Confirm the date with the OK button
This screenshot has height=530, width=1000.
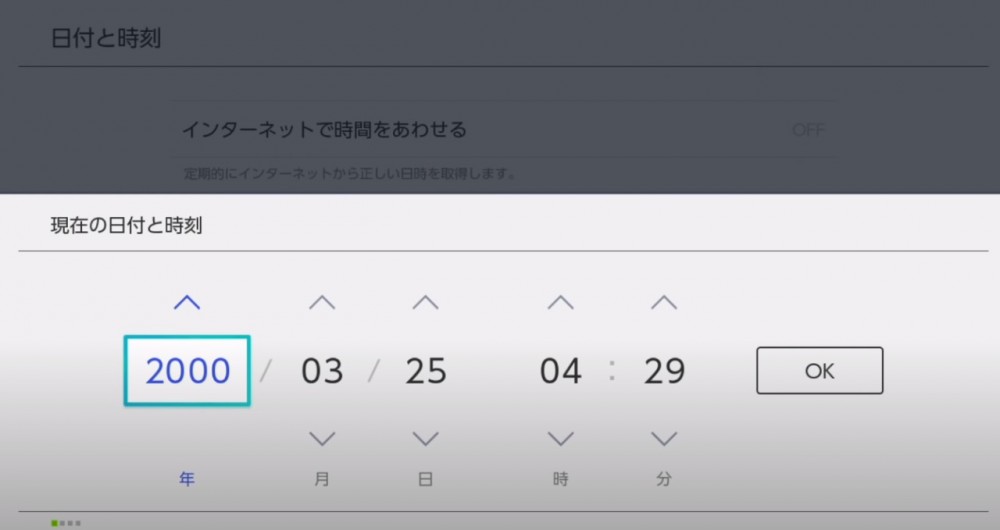click(x=819, y=371)
